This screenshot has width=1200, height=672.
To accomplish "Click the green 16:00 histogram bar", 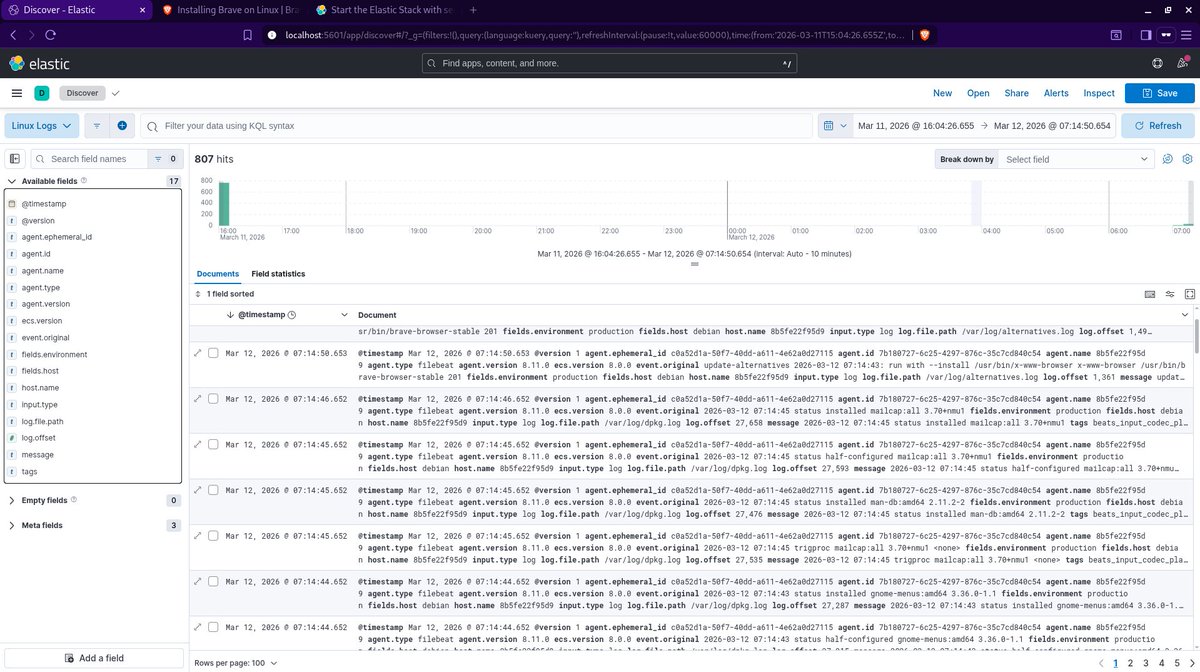I will (224, 204).
